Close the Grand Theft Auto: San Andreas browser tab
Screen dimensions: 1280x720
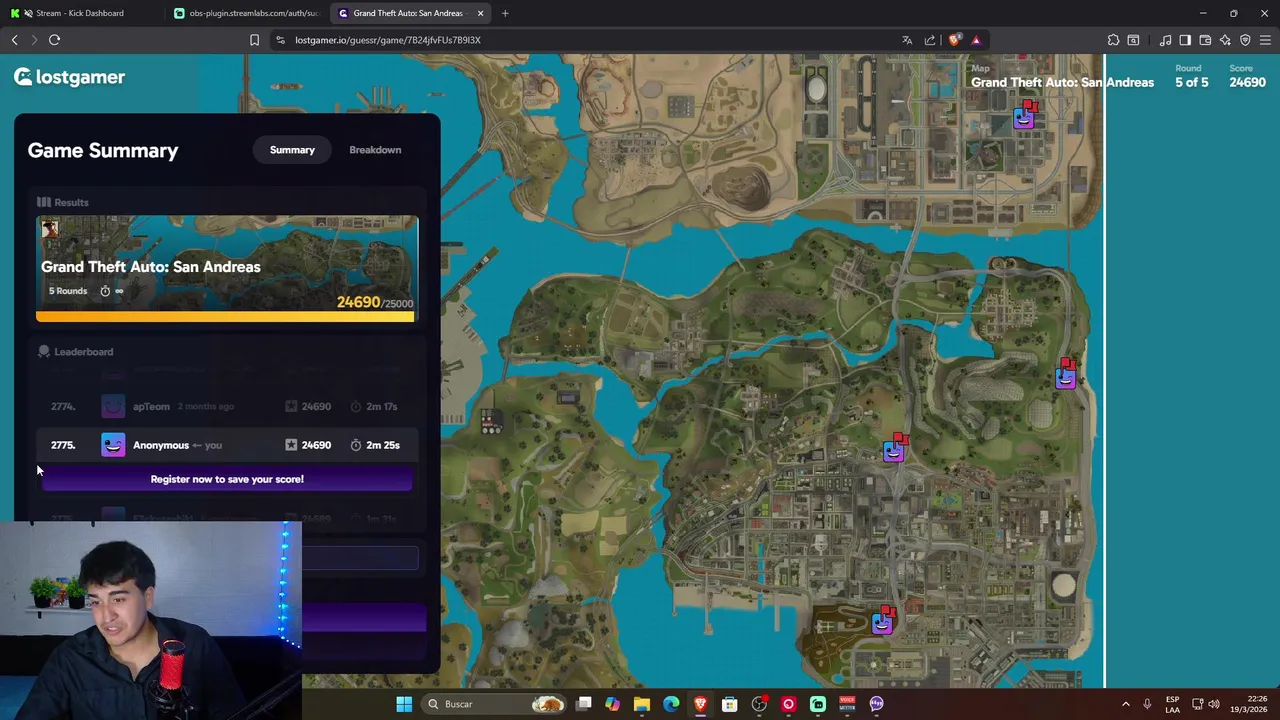click(481, 13)
